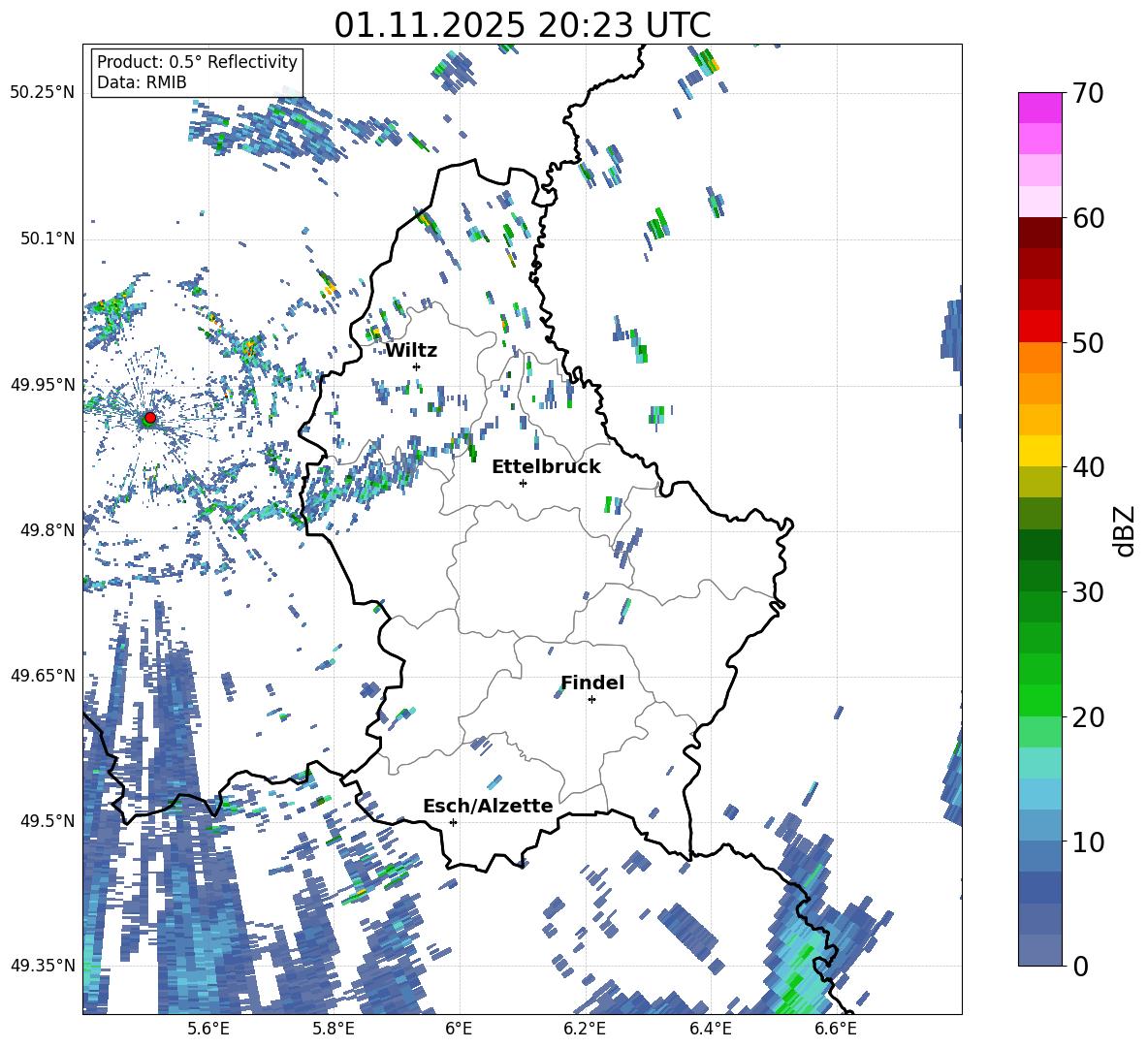
Task: Click the dark maroon swatch below 60
Action: tap(1040, 233)
